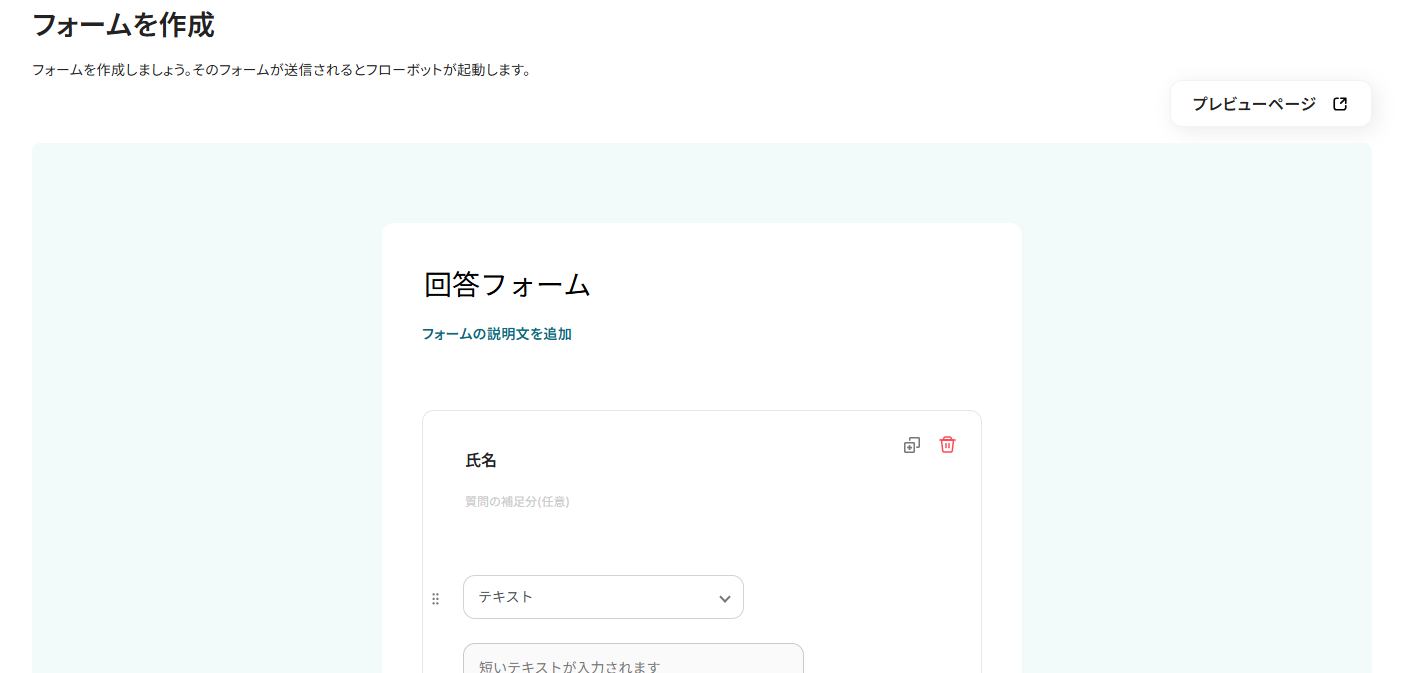Click the 質問の補足分(任意) supplementary field
The width and height of the screenshot is (1421, 673).
[517, 502]
